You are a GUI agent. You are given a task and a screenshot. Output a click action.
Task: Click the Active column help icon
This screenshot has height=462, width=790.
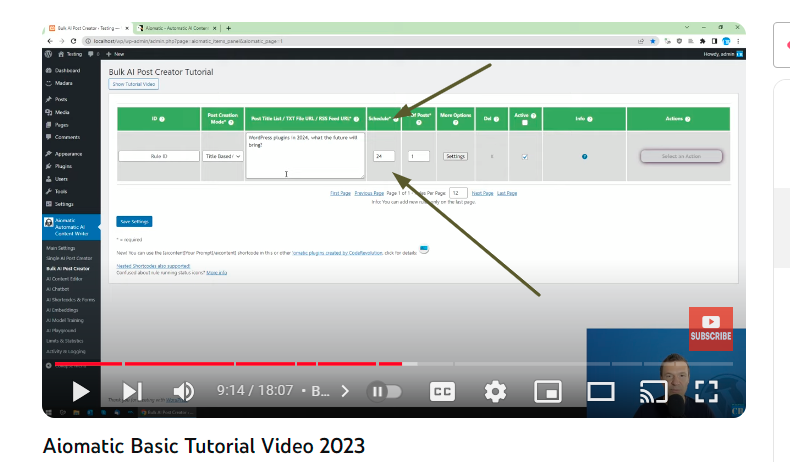[x=534, y=116]
